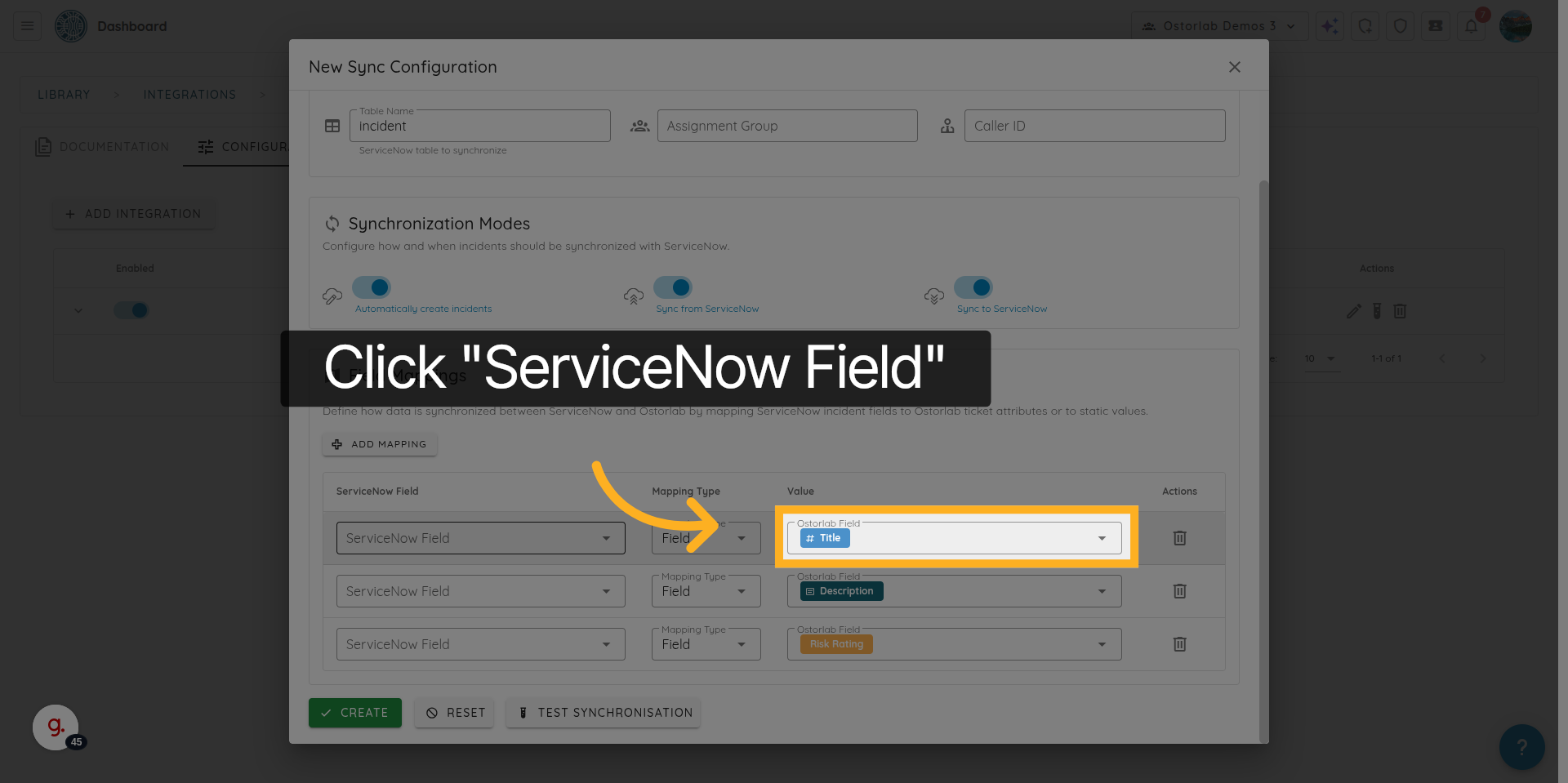Image resolution: width=1568 pixels, height=783 pixels.
Task: Open the AI assistant sparkles icon
Action: [x=1330, y=25]
